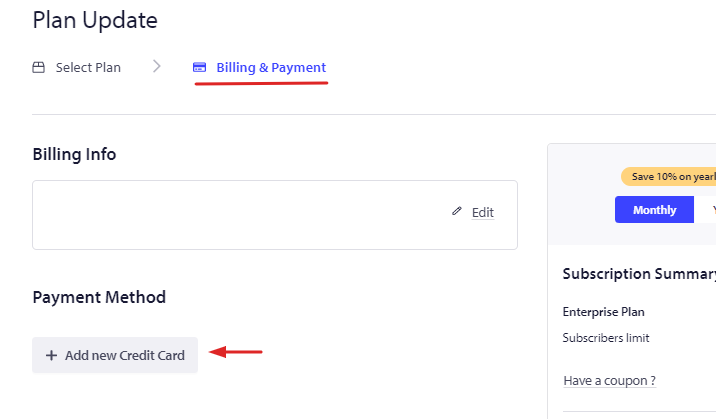The width and height of the screenshot is (716, 419).
Task: Click the chevron arrow after Select Plan
Action: pyautogui.click(x=157, y=67)
